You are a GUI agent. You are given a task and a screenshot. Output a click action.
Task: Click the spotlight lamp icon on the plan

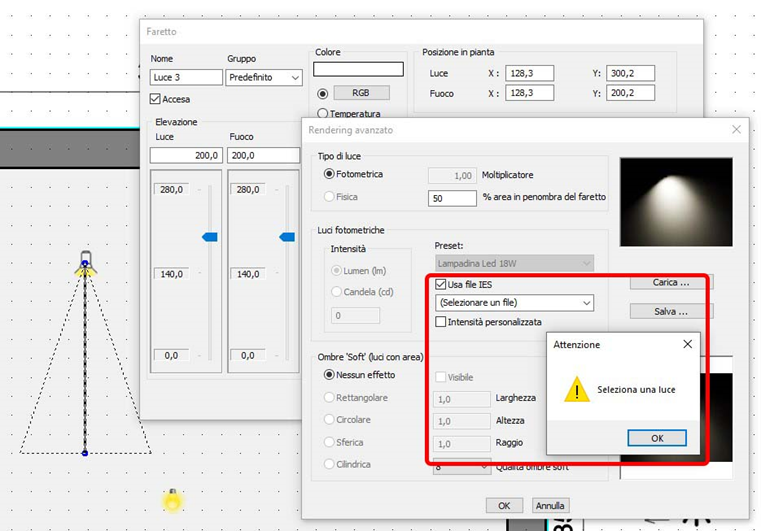[85, 263]
